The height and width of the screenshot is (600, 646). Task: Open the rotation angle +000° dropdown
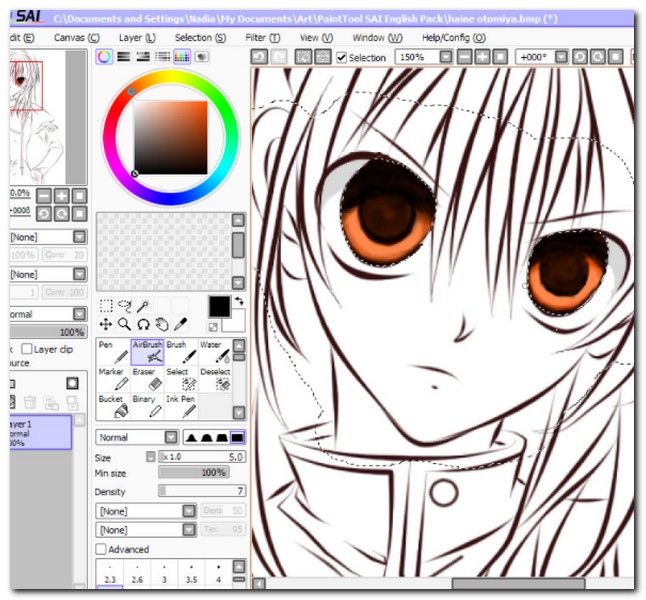pos(562,58)
